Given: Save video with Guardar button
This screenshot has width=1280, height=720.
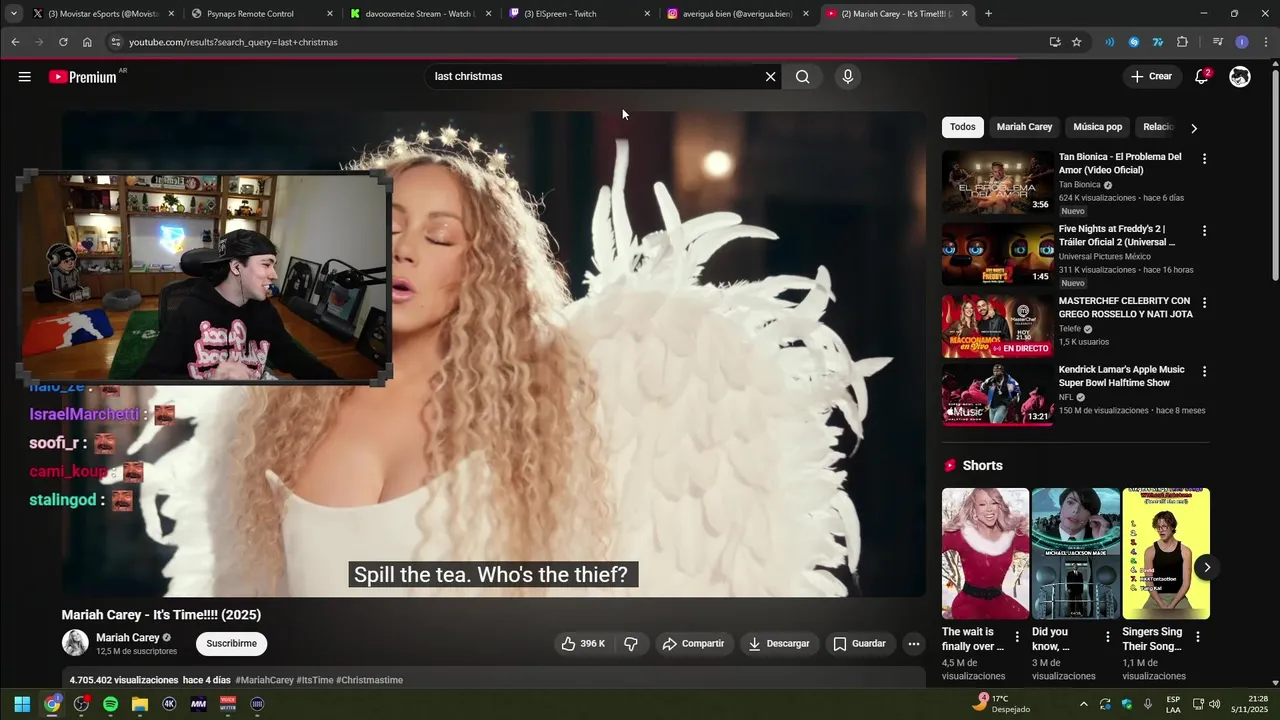Looking at the screenshot, I should 860,644.
